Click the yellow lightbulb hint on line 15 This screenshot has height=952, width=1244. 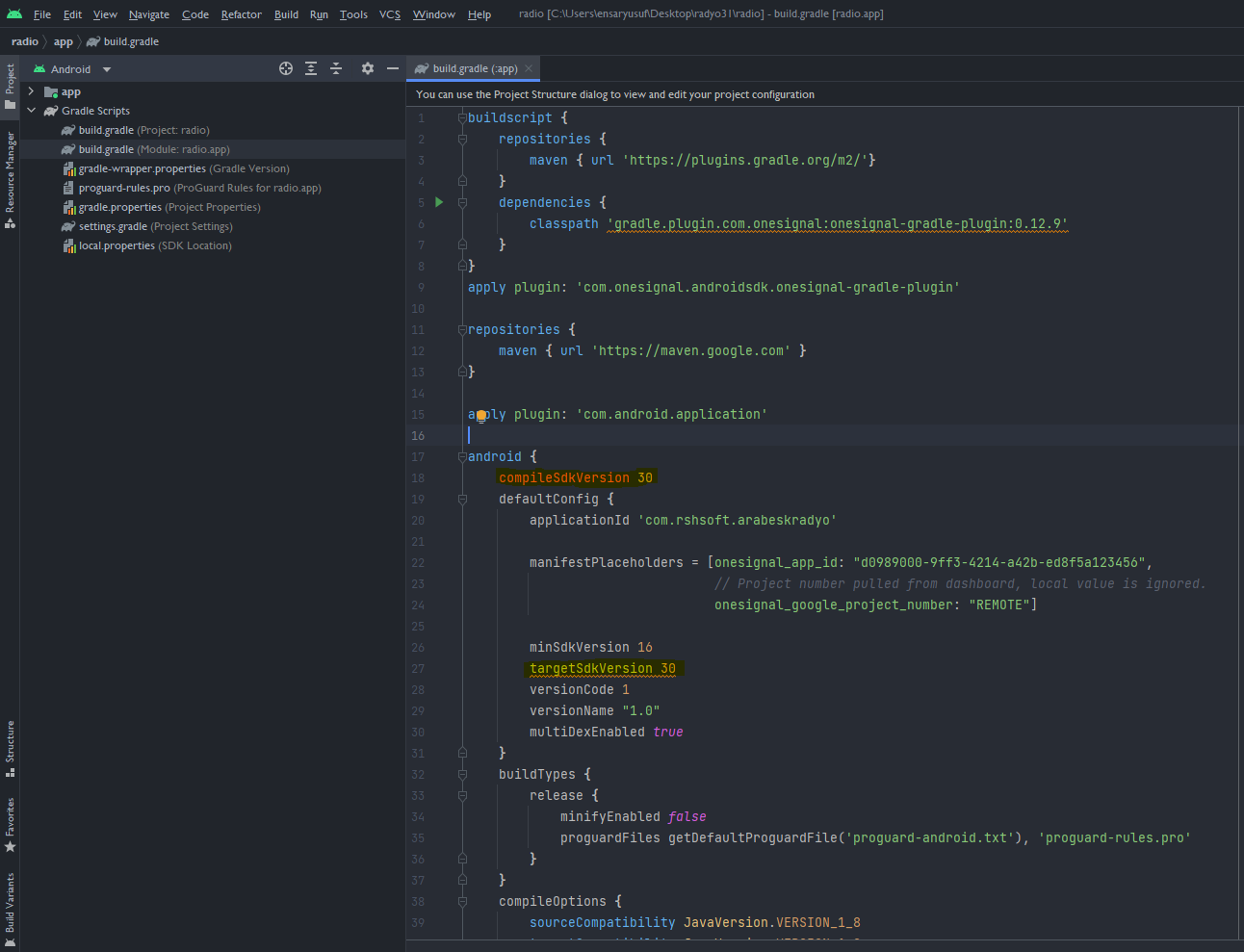coord(481,416)
